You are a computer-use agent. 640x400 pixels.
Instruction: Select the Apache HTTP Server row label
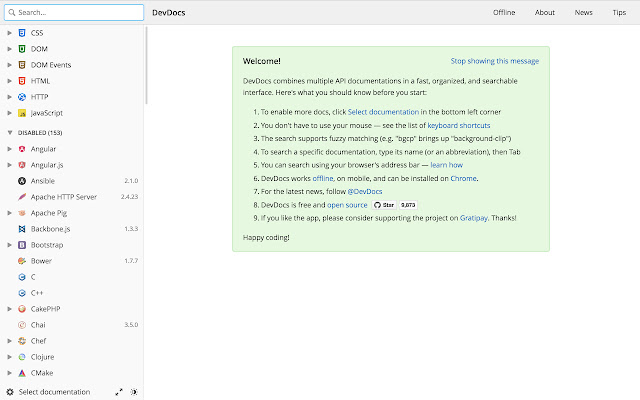click(x=64, y=197)
